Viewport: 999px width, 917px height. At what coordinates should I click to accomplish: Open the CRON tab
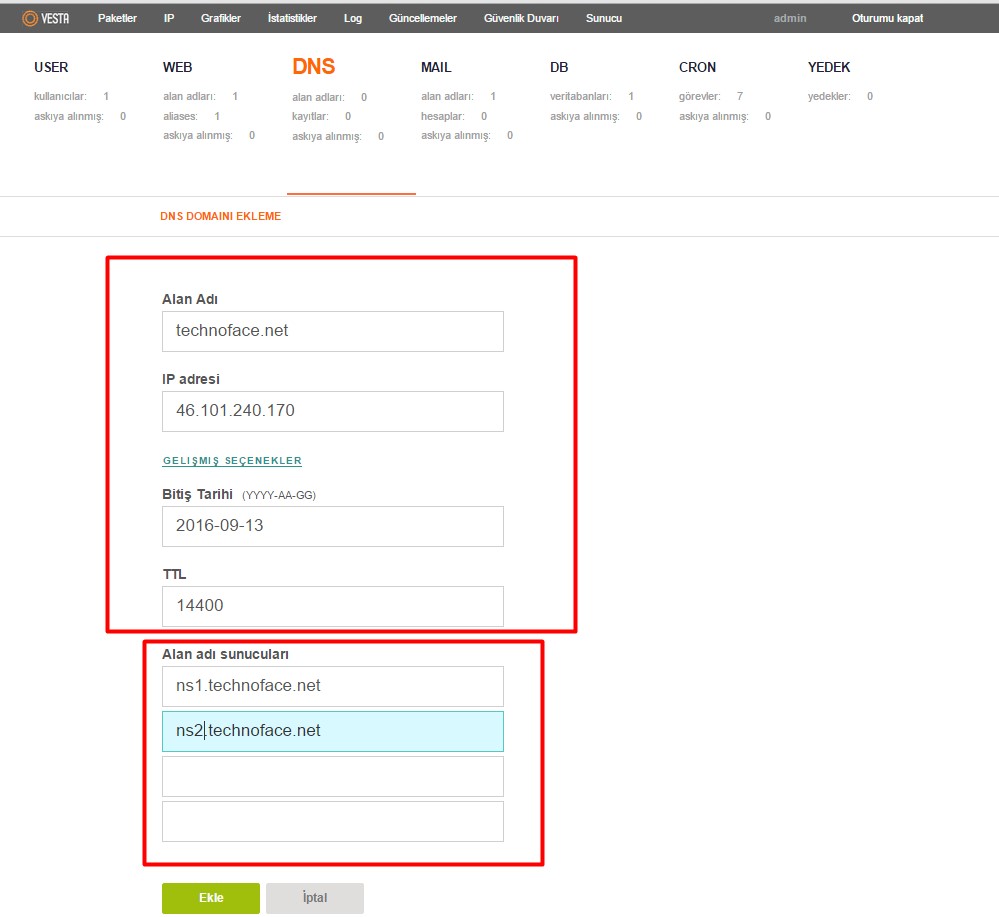pos(697,68)
